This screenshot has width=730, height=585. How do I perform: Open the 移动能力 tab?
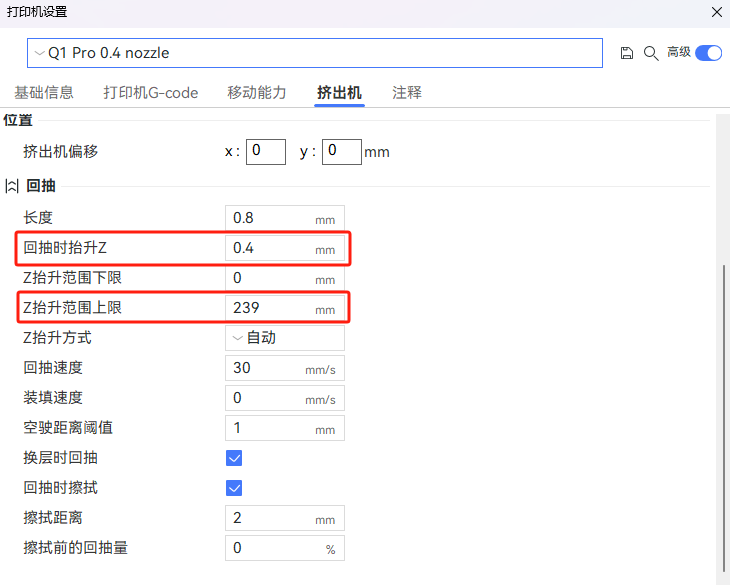coord(257,93)
